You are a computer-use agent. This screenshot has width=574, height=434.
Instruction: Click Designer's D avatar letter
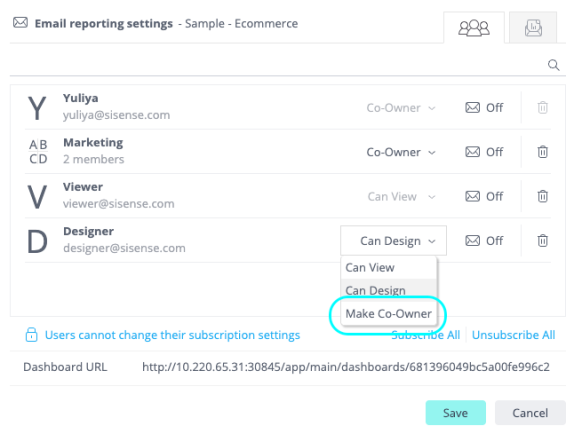pos(37,242)
